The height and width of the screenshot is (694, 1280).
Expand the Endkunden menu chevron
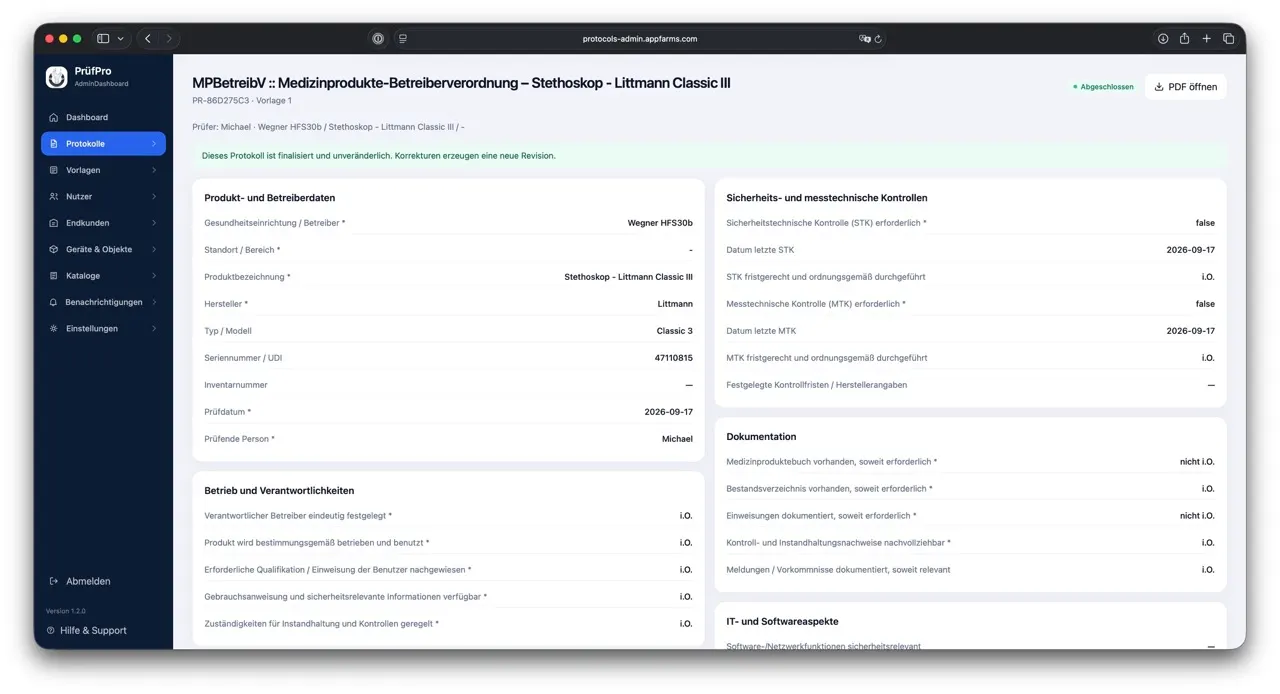click(154, 223)
